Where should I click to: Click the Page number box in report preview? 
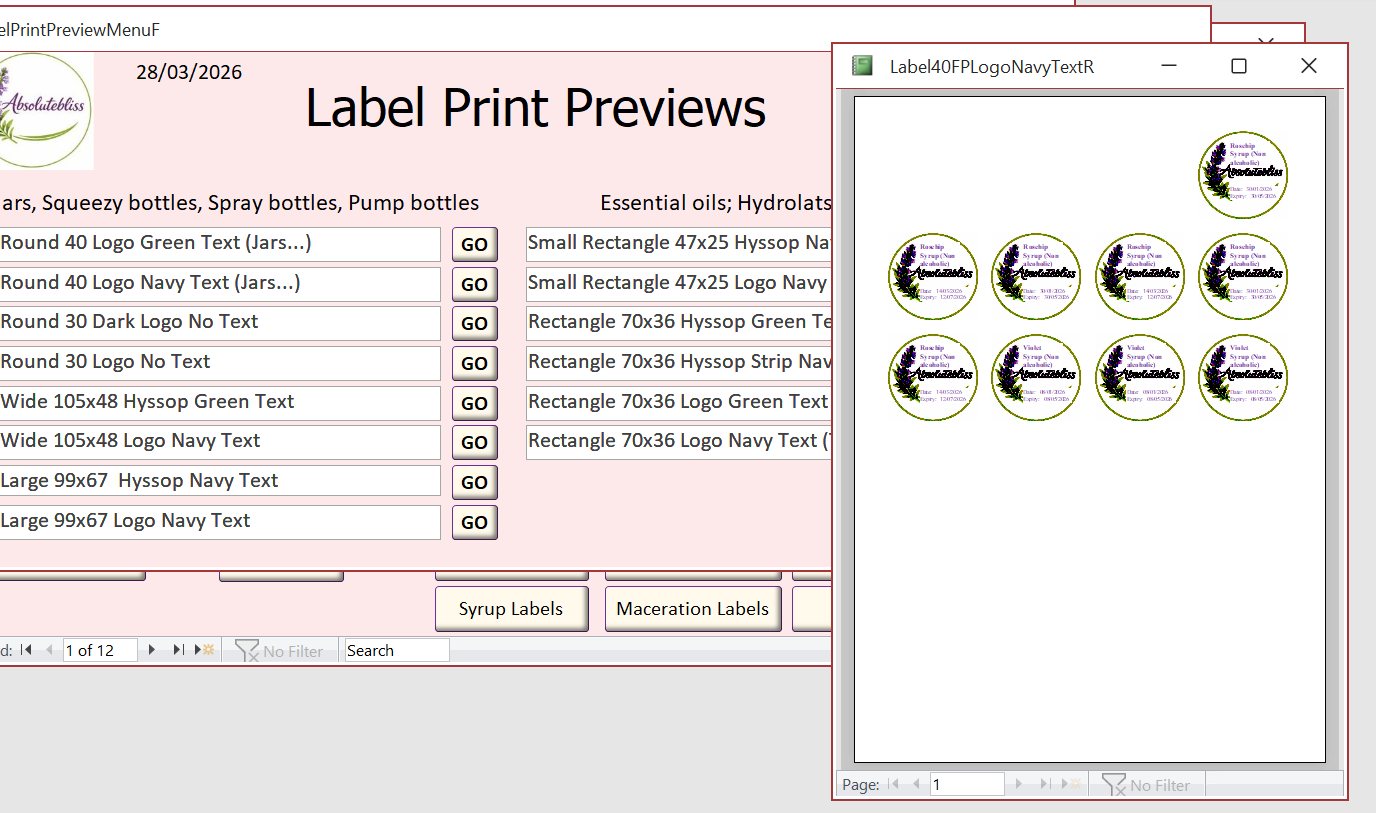point(966,785)
